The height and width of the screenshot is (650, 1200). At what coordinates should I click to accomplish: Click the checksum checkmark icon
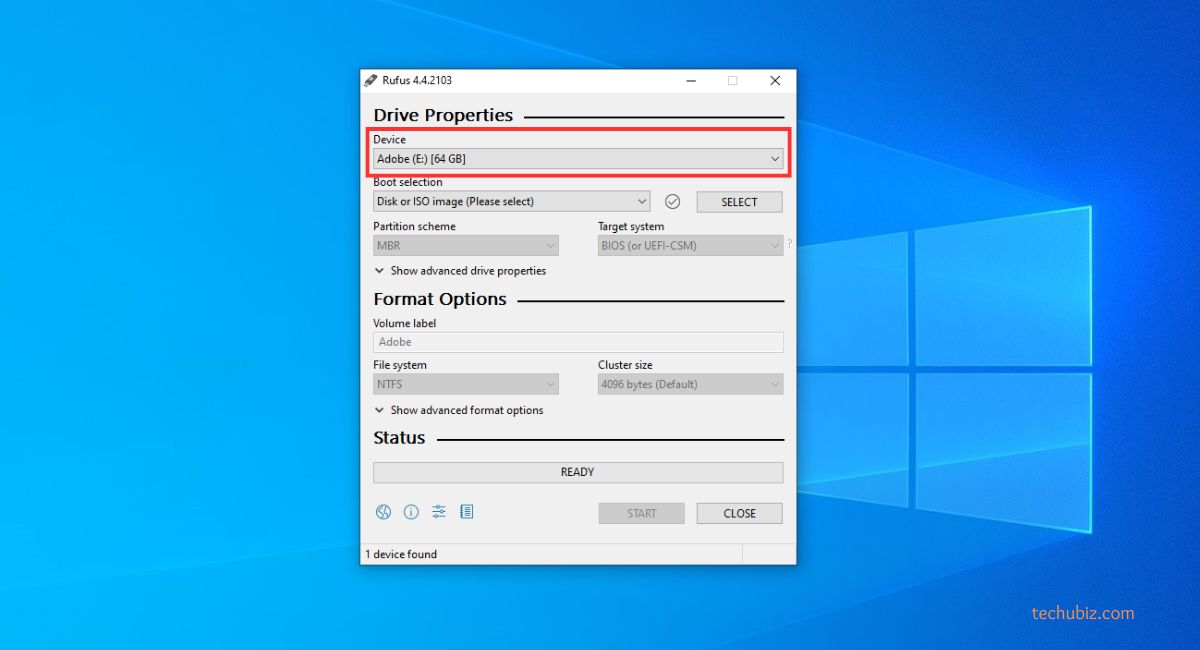pos(673,202)
